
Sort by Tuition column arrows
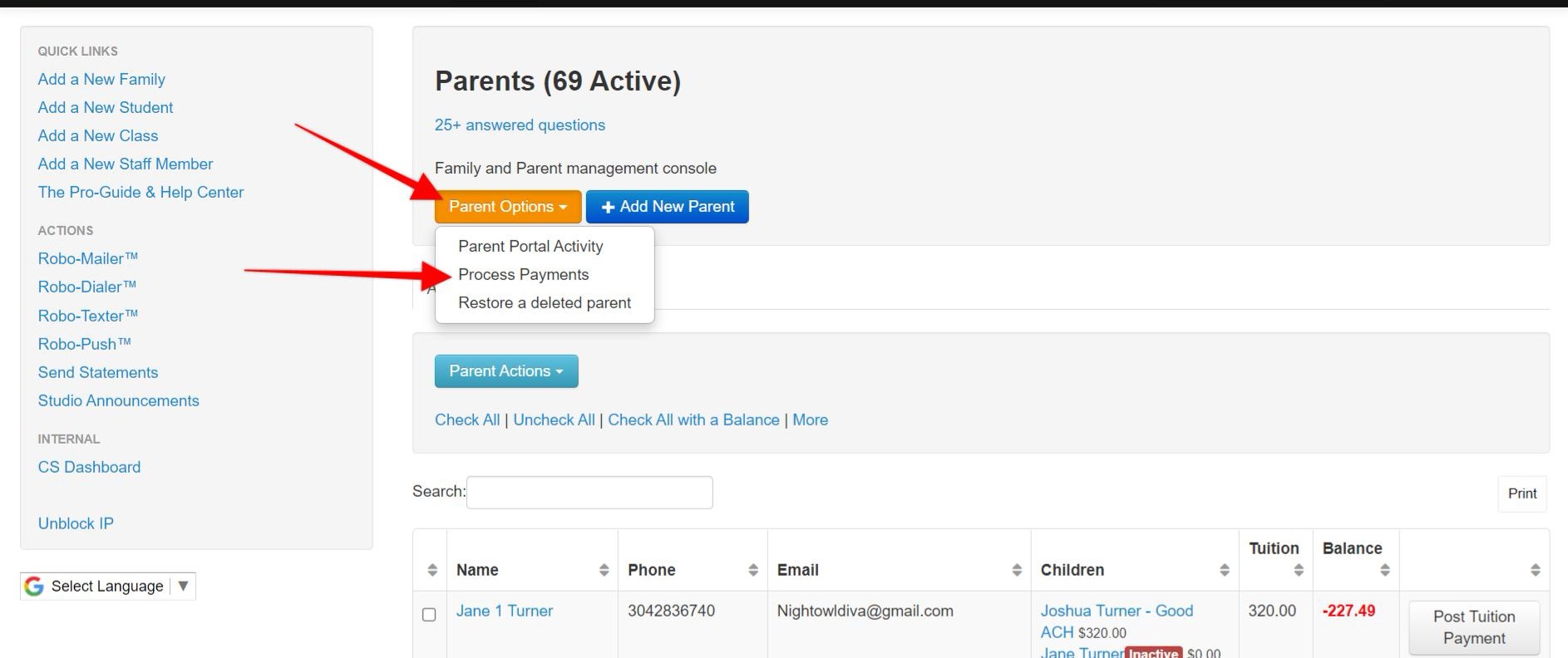(x=1299, y=570)
